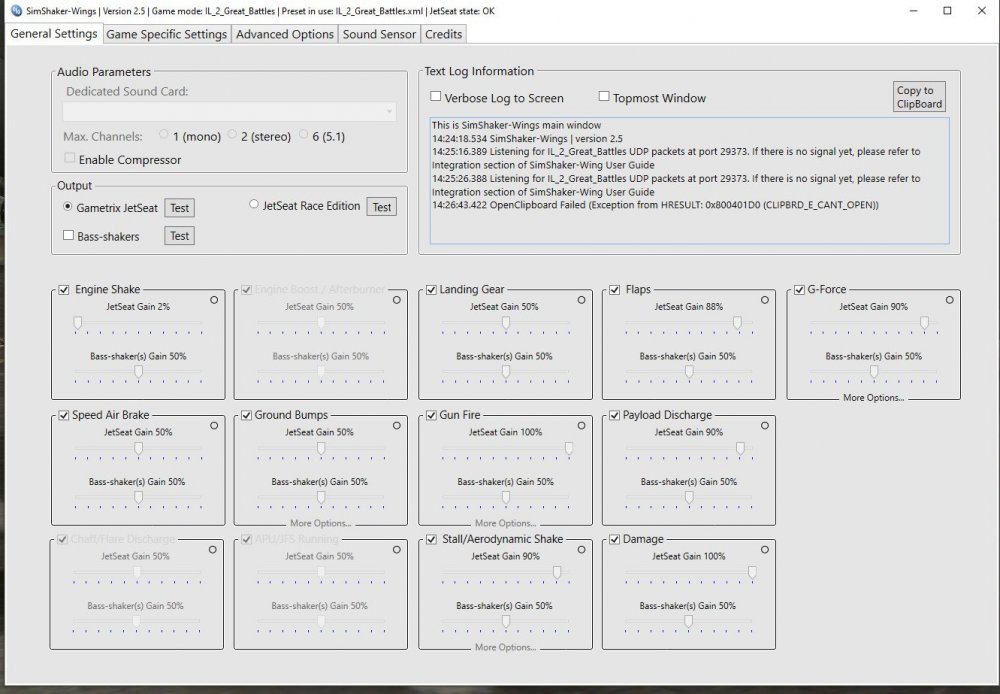Click the circle indicator in Engine Shake panel

[213, 299]
